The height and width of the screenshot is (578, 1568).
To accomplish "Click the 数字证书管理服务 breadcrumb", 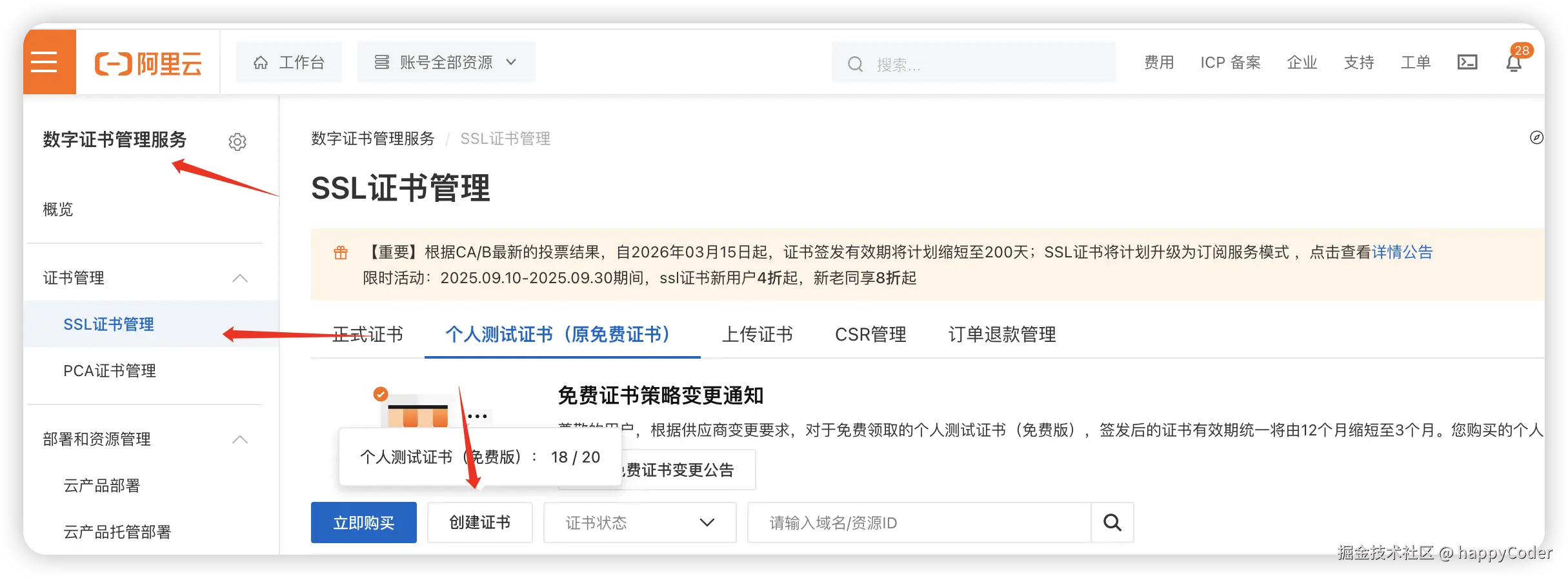I will pyautogui.click(x=373, y=139).
